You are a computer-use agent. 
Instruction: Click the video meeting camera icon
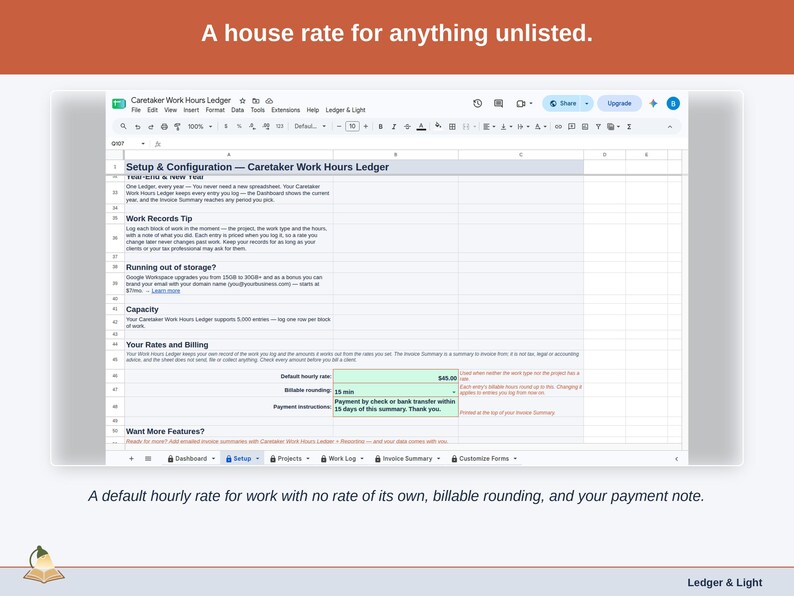[521, 103]
